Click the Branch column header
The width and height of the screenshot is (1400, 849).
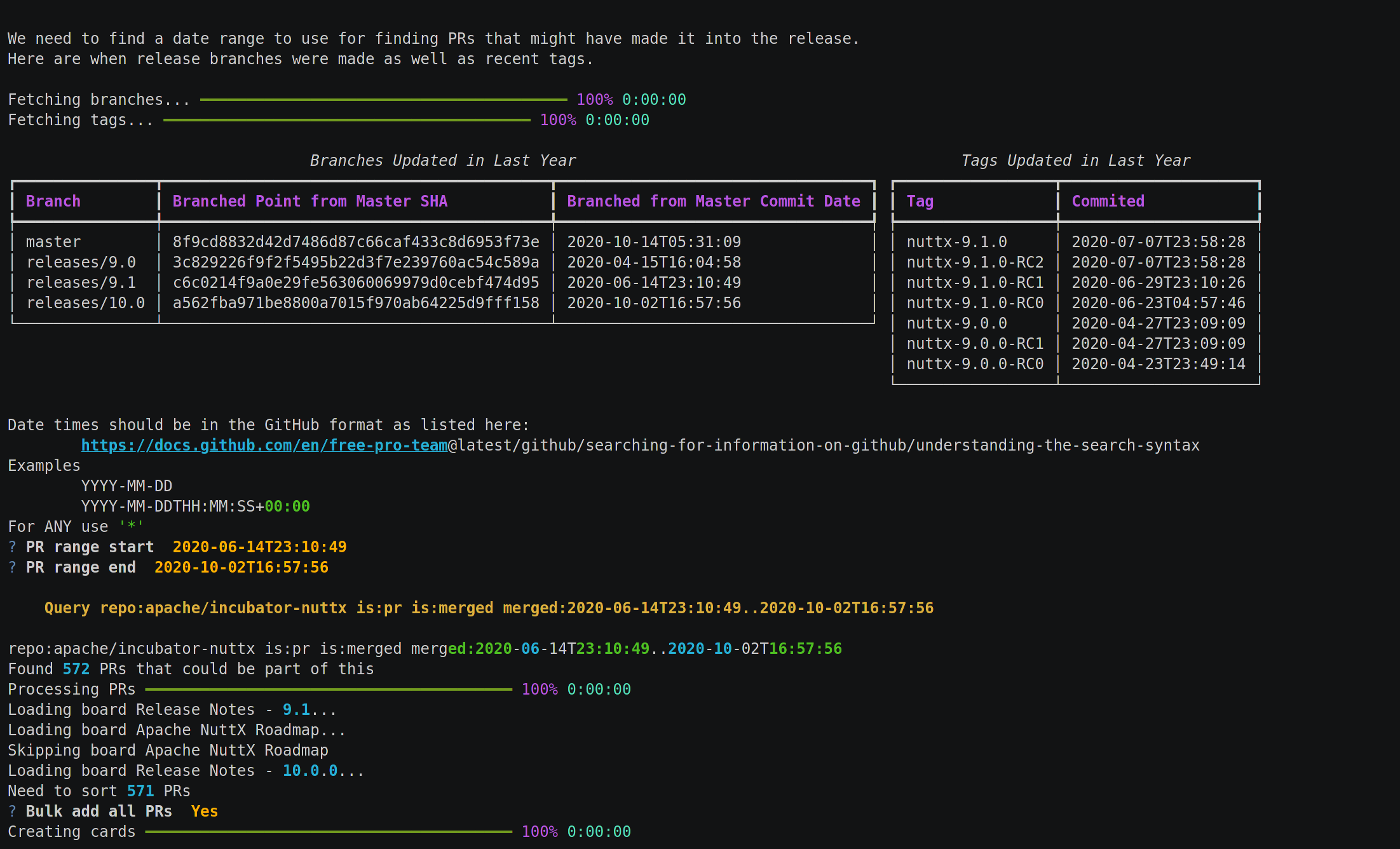53,201
